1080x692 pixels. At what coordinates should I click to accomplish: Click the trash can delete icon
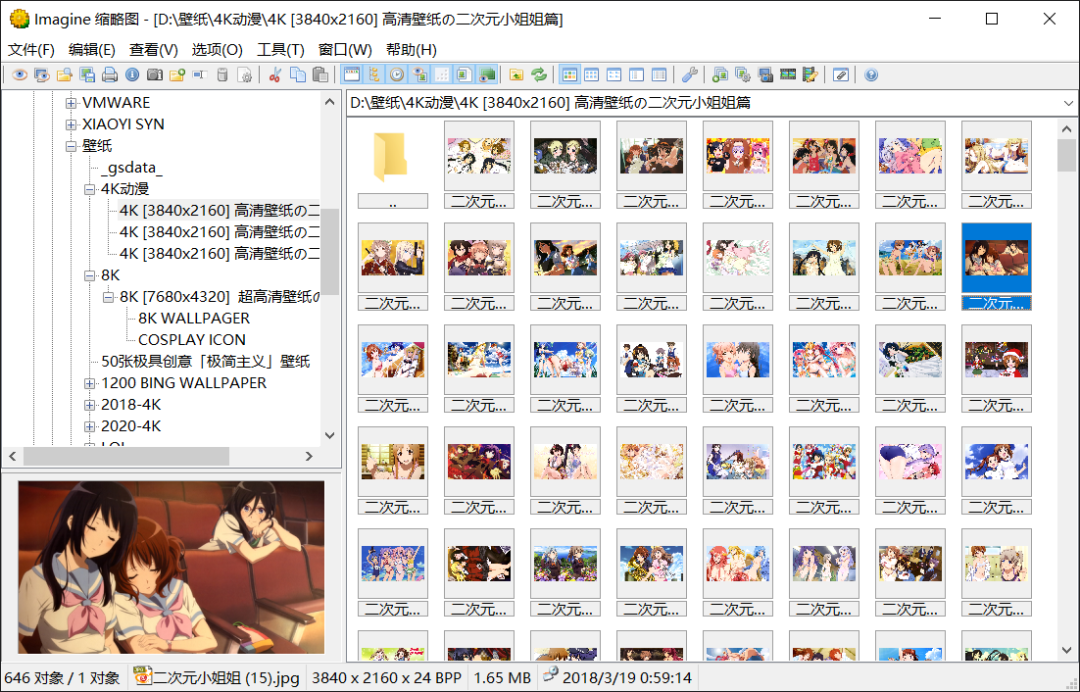coord(222,75)
